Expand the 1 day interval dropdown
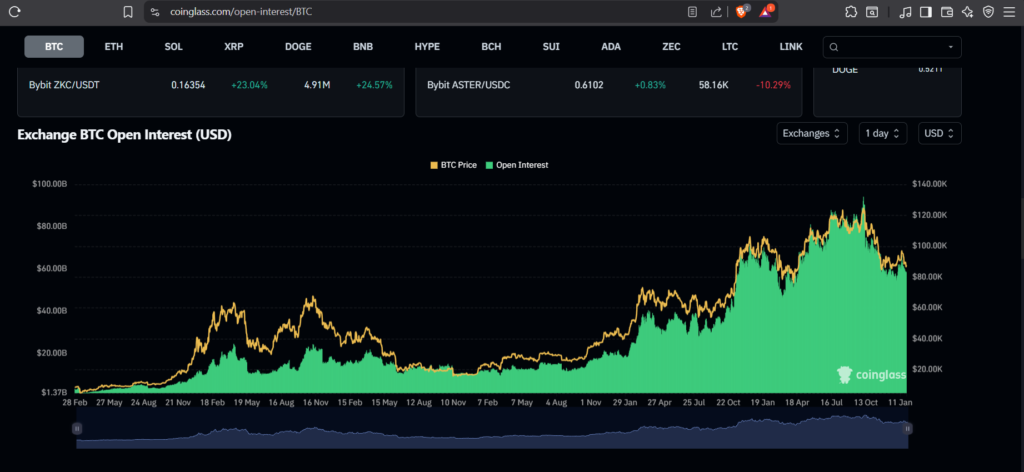The image size is (1024, 472). point(883,133)
